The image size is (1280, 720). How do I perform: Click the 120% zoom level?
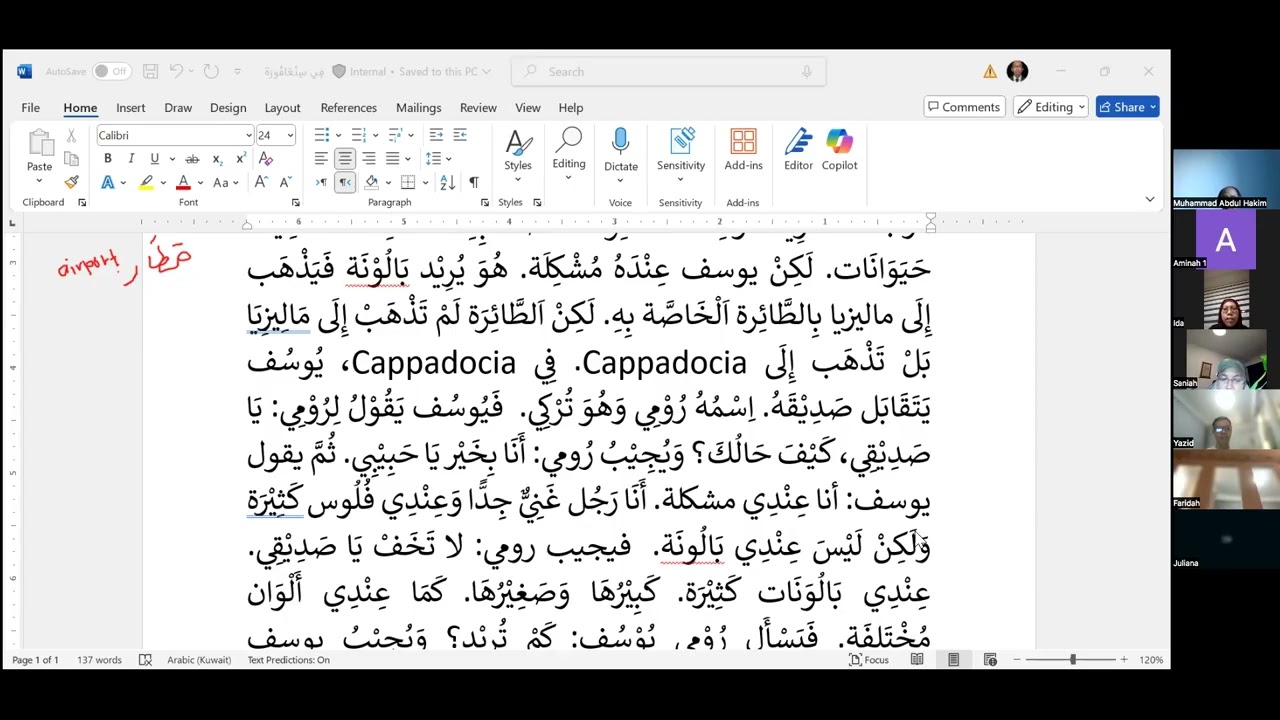(1151, 660)
